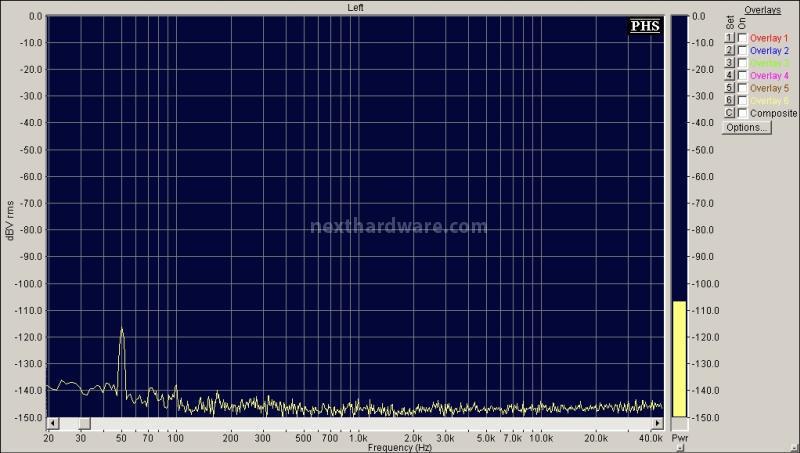Enable the Overlay 4 checkbox

click(x=742, y=76)
